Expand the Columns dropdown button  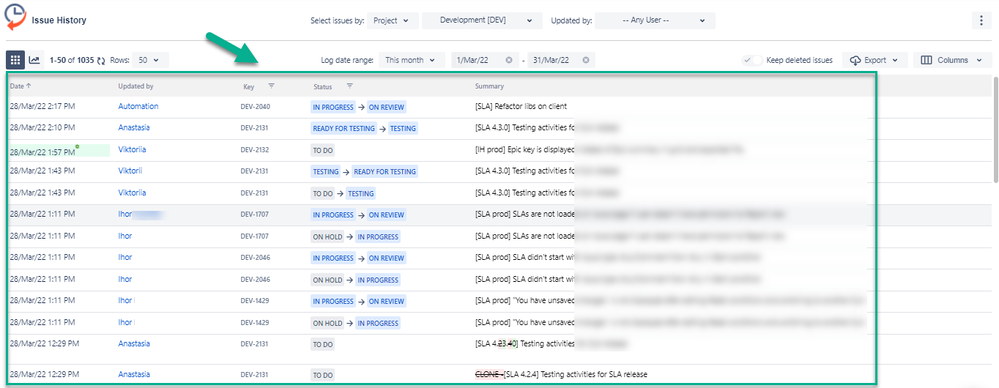(x=952, y=60)
